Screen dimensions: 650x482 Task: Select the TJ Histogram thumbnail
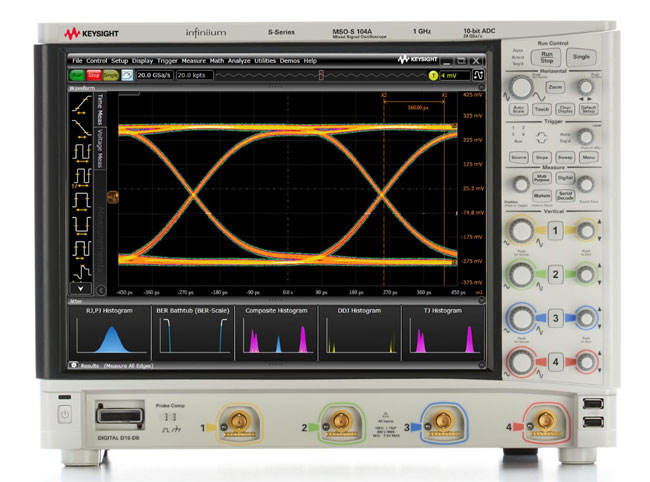pyautogui.click(x=442, y=332)
